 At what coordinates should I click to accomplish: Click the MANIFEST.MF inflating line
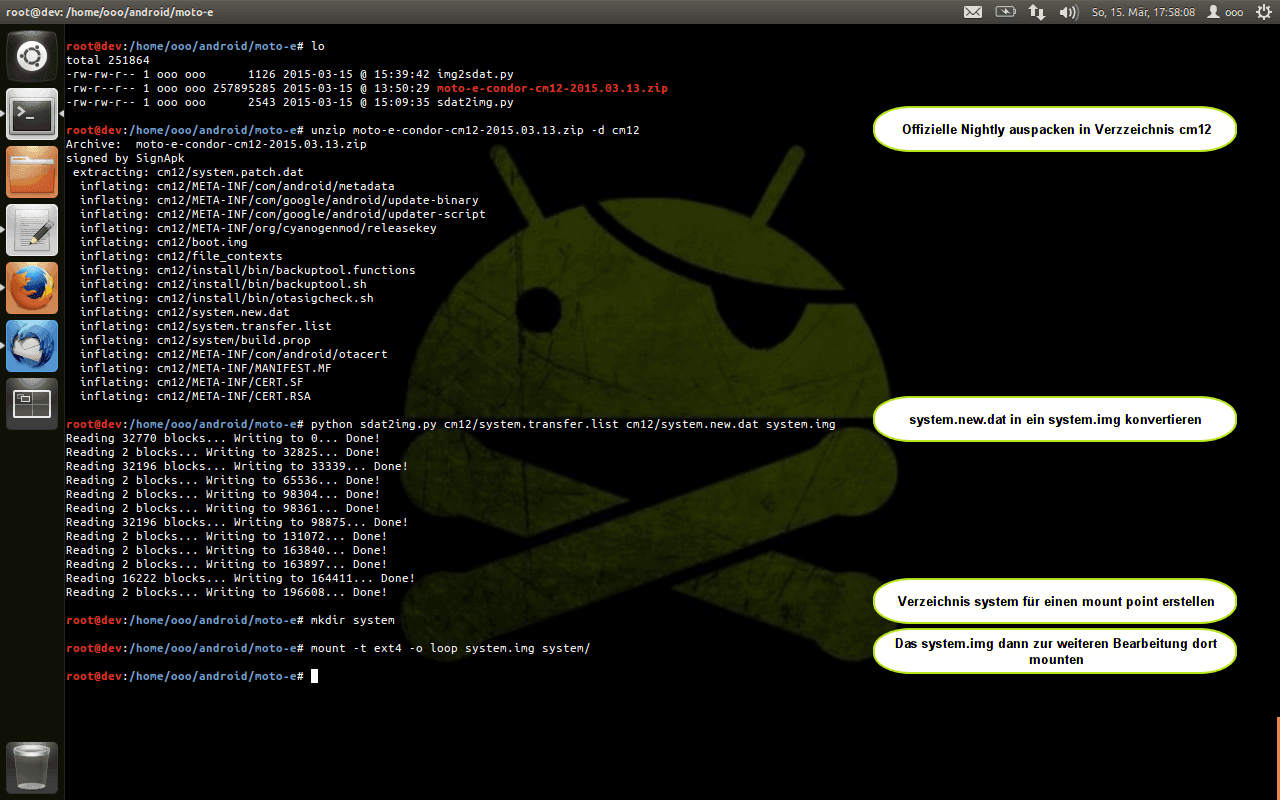click(x=206, y=368)
